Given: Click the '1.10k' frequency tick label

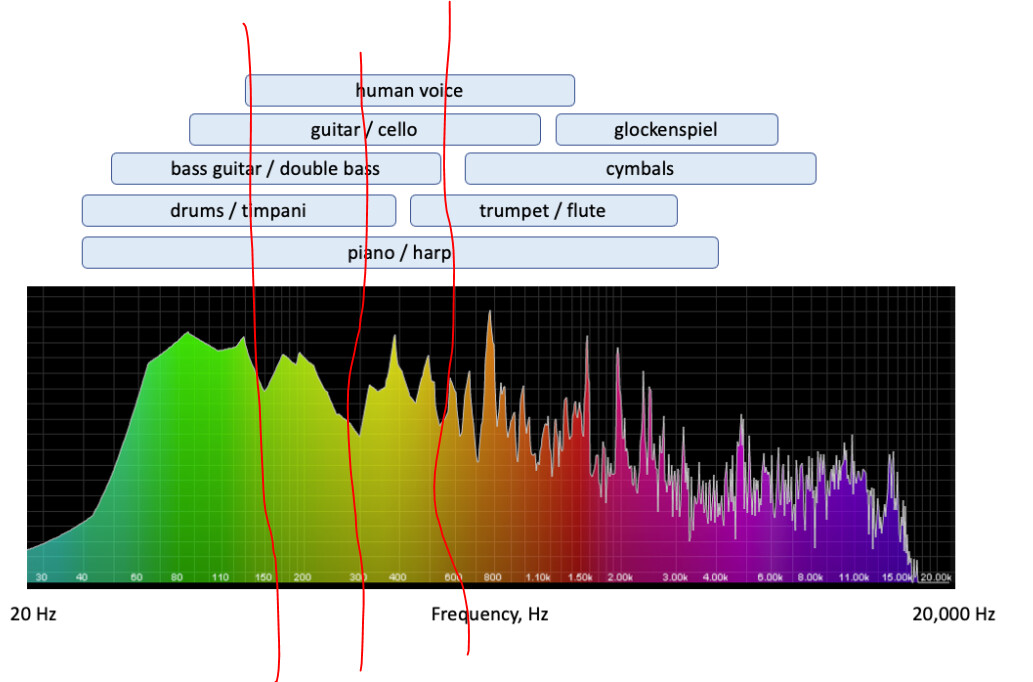Looking at the screenshot, I should click(538, 577).
